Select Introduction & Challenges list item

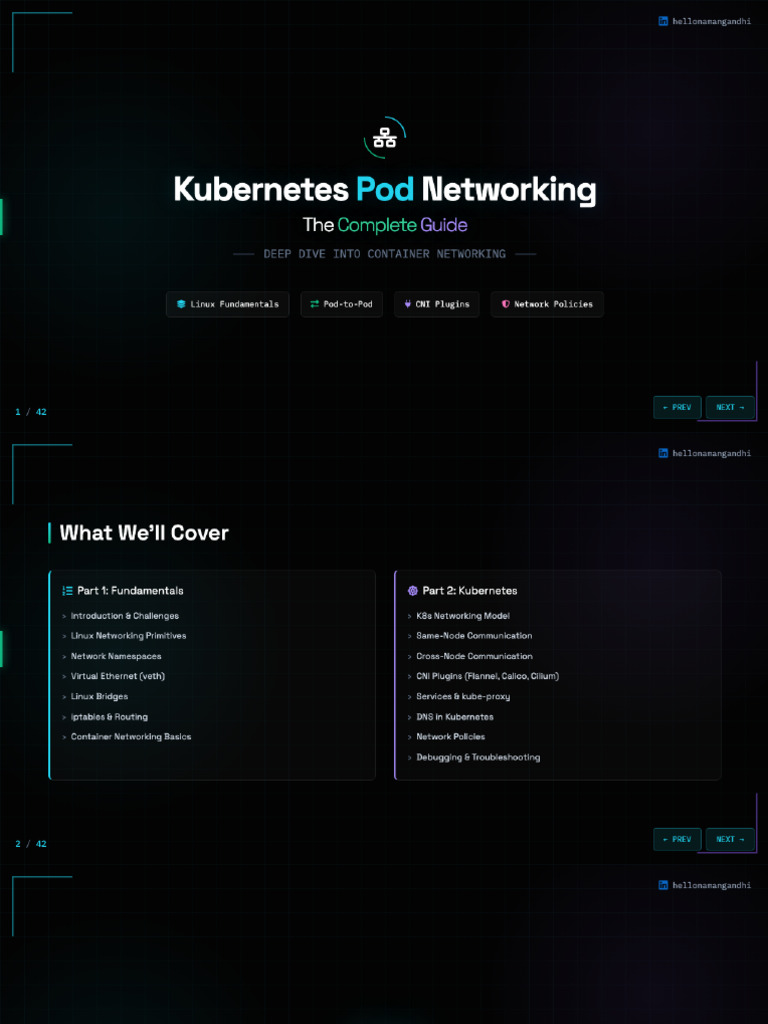[125, 616]
